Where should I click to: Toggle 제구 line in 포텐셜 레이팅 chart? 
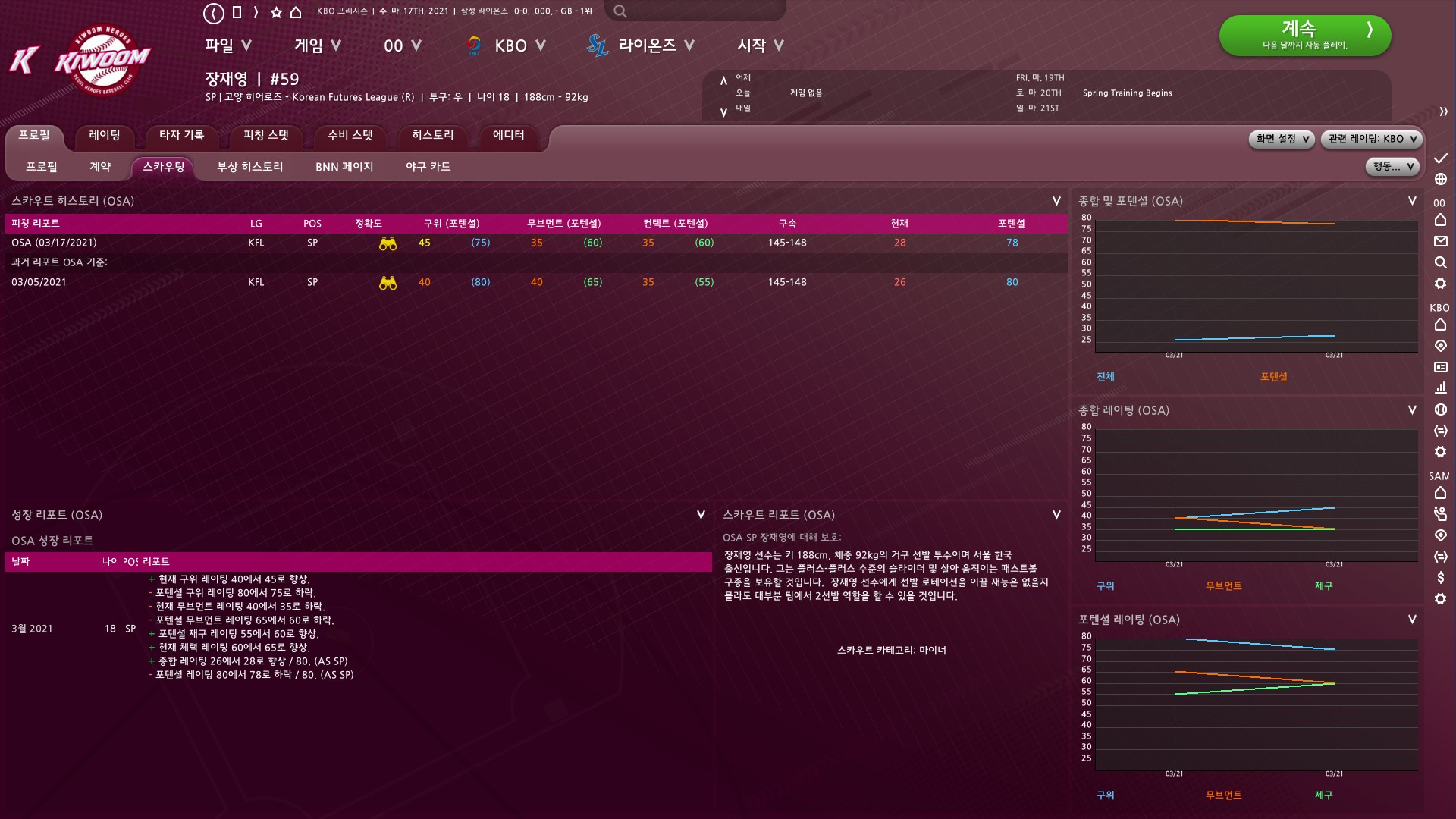(x=1323, y=795)
